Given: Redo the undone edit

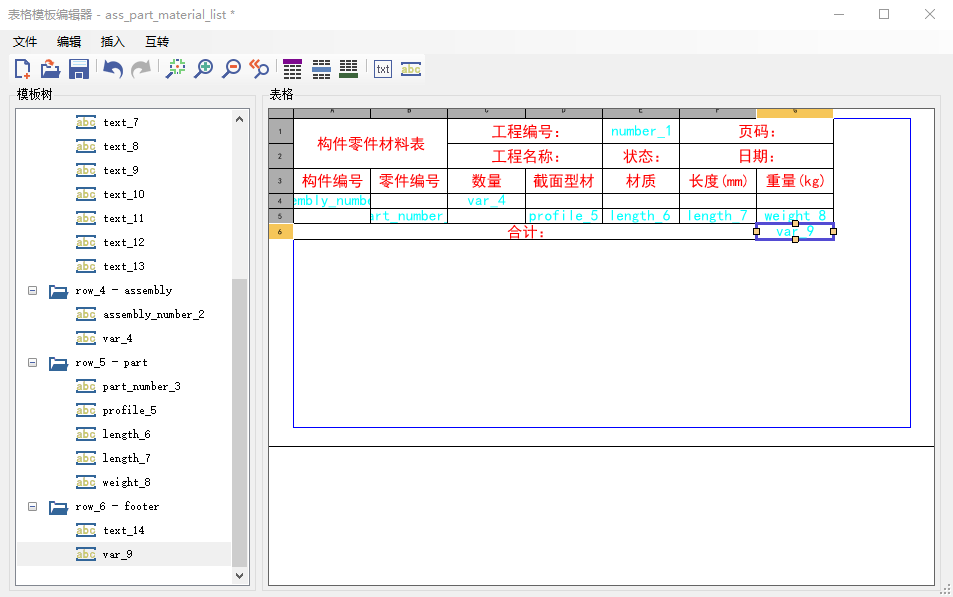Looking at the screenshot, I should point(141,69).
